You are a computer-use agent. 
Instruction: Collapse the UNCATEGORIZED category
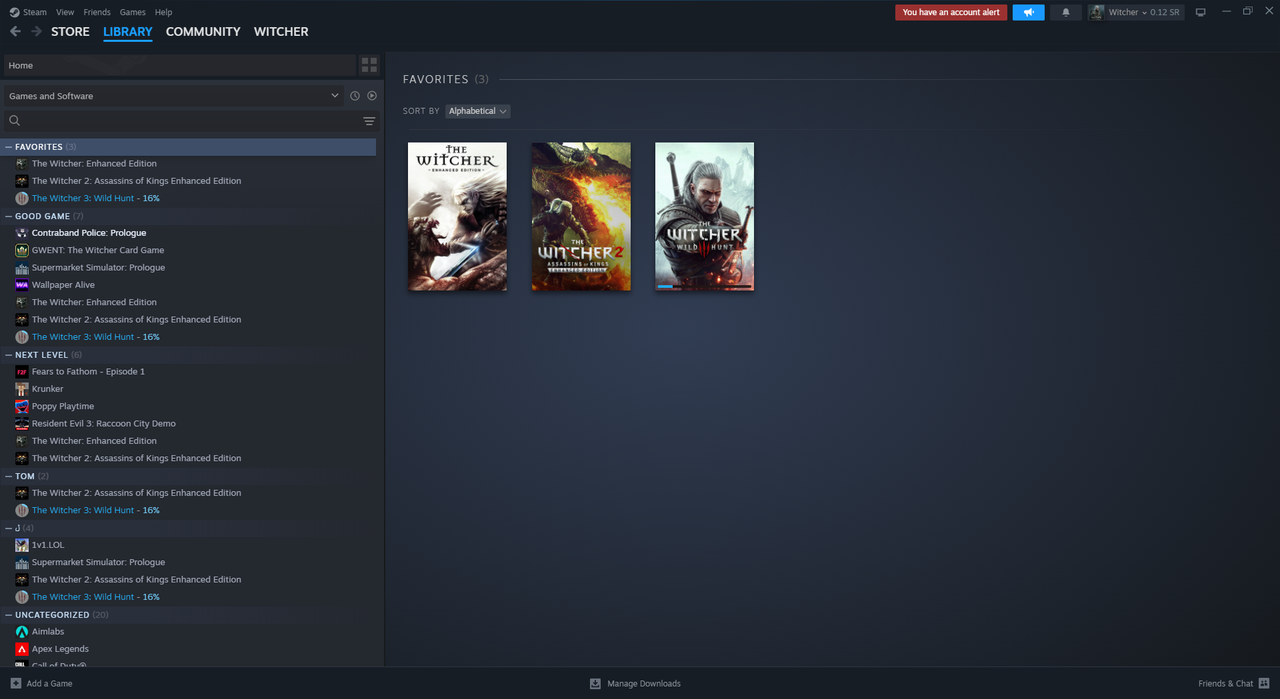coord(8,615)
